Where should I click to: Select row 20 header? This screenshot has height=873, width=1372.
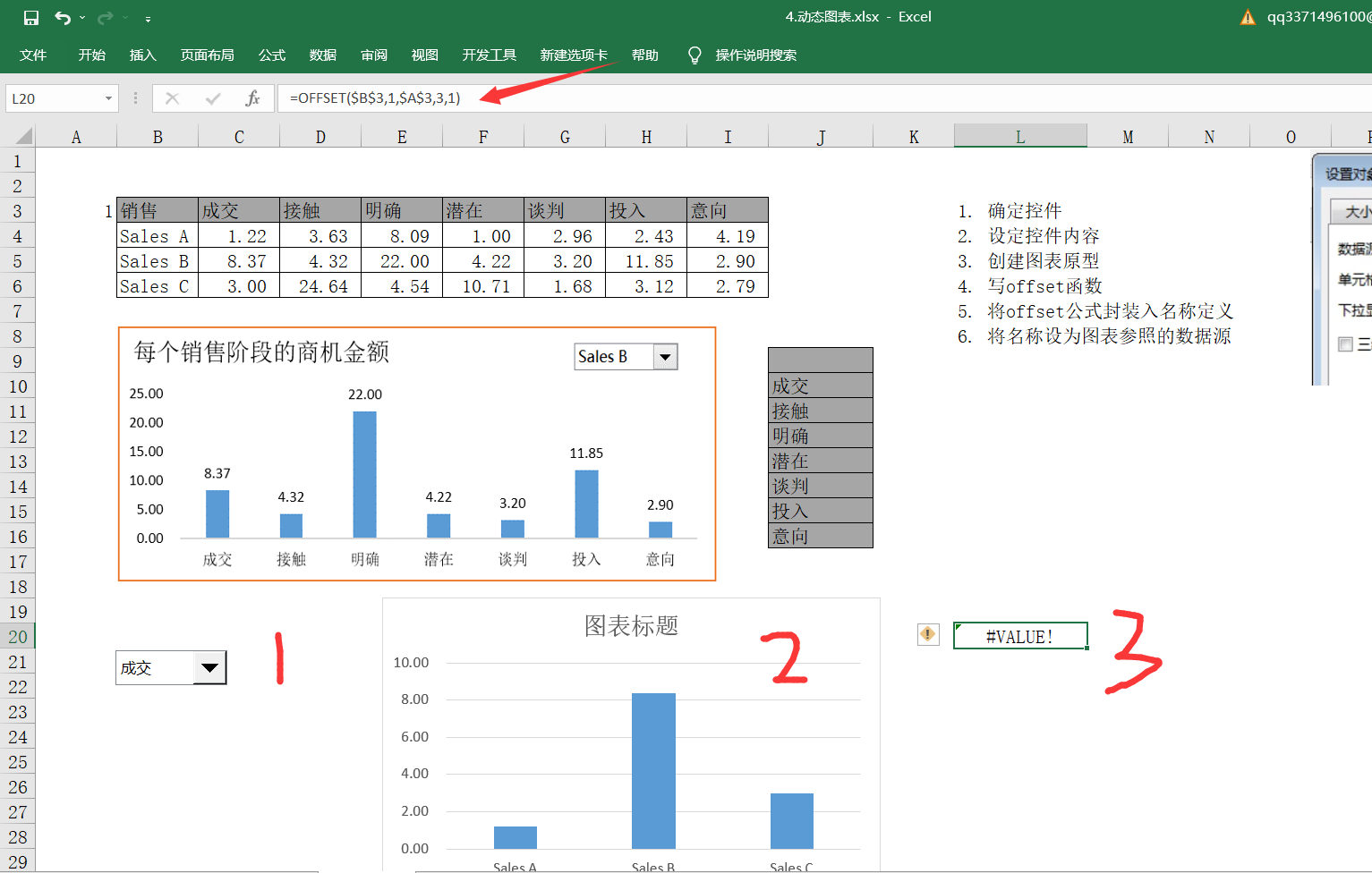point(18,637)
